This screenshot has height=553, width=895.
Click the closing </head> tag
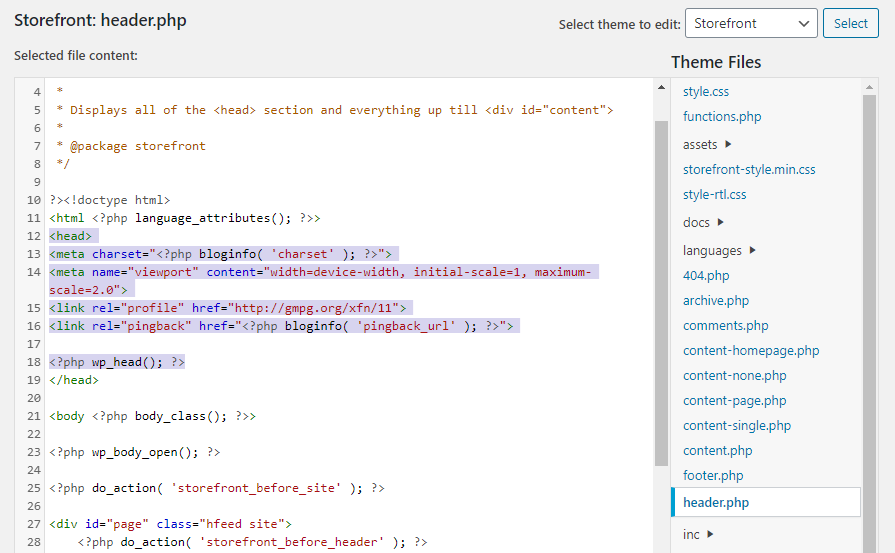coord(74,380)
